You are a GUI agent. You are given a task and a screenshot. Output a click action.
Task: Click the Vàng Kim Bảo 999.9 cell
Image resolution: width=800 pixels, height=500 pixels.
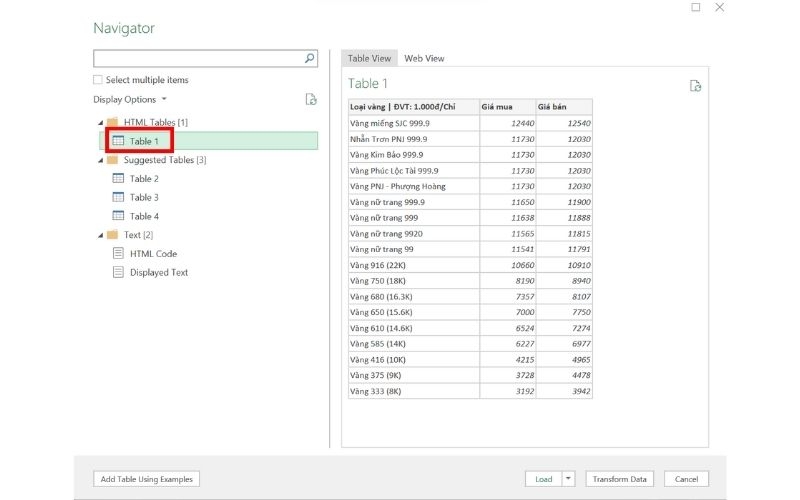pyautogui.click(x=414, y=155)
